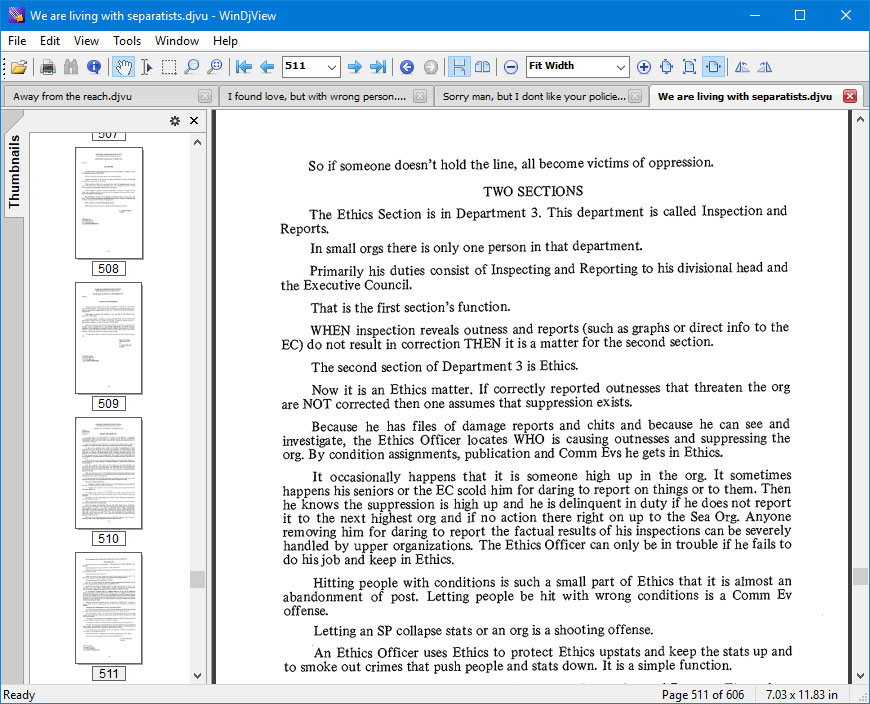
Task: Select the vertical Thumbnails tab
Action: (x=14, y=171)
